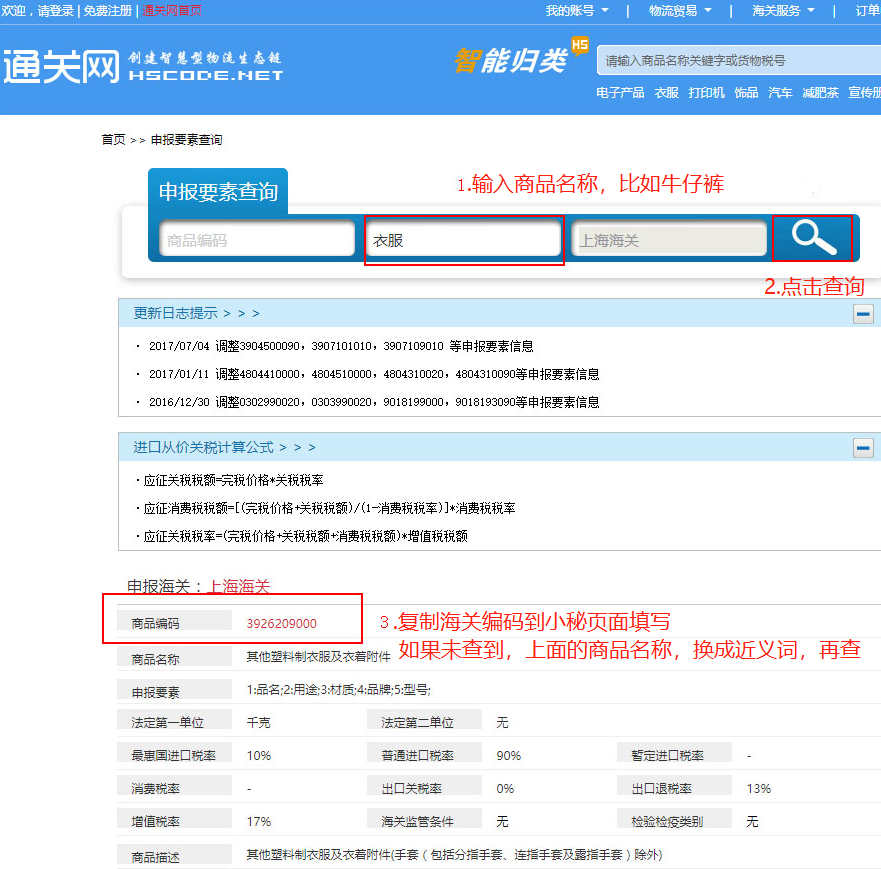Click the 13% export rebate rate
The width and height of the screenshot is (881, 869).
(x=759, y=788)
